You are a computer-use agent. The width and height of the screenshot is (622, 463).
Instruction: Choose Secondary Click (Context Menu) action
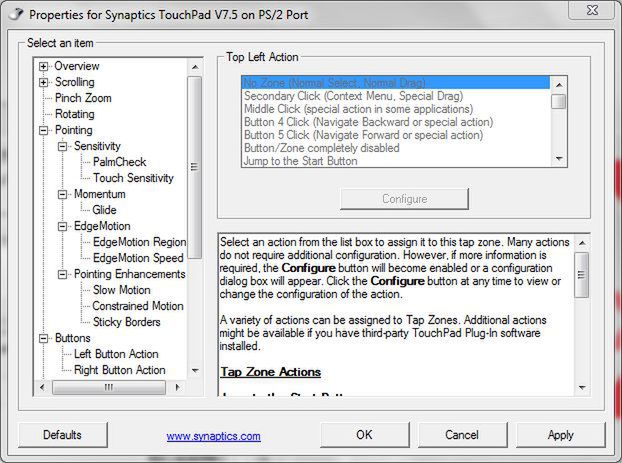point(395,96)
